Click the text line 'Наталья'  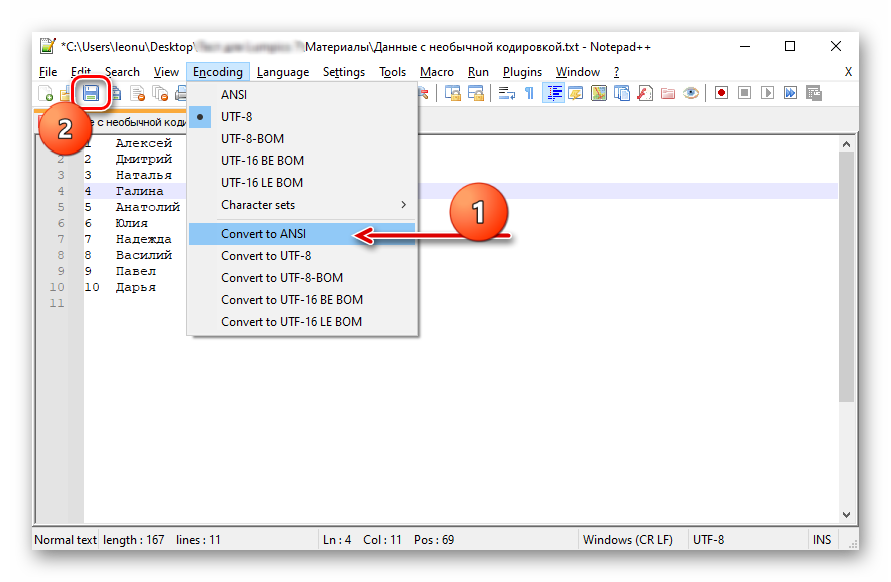coord(144,175)
